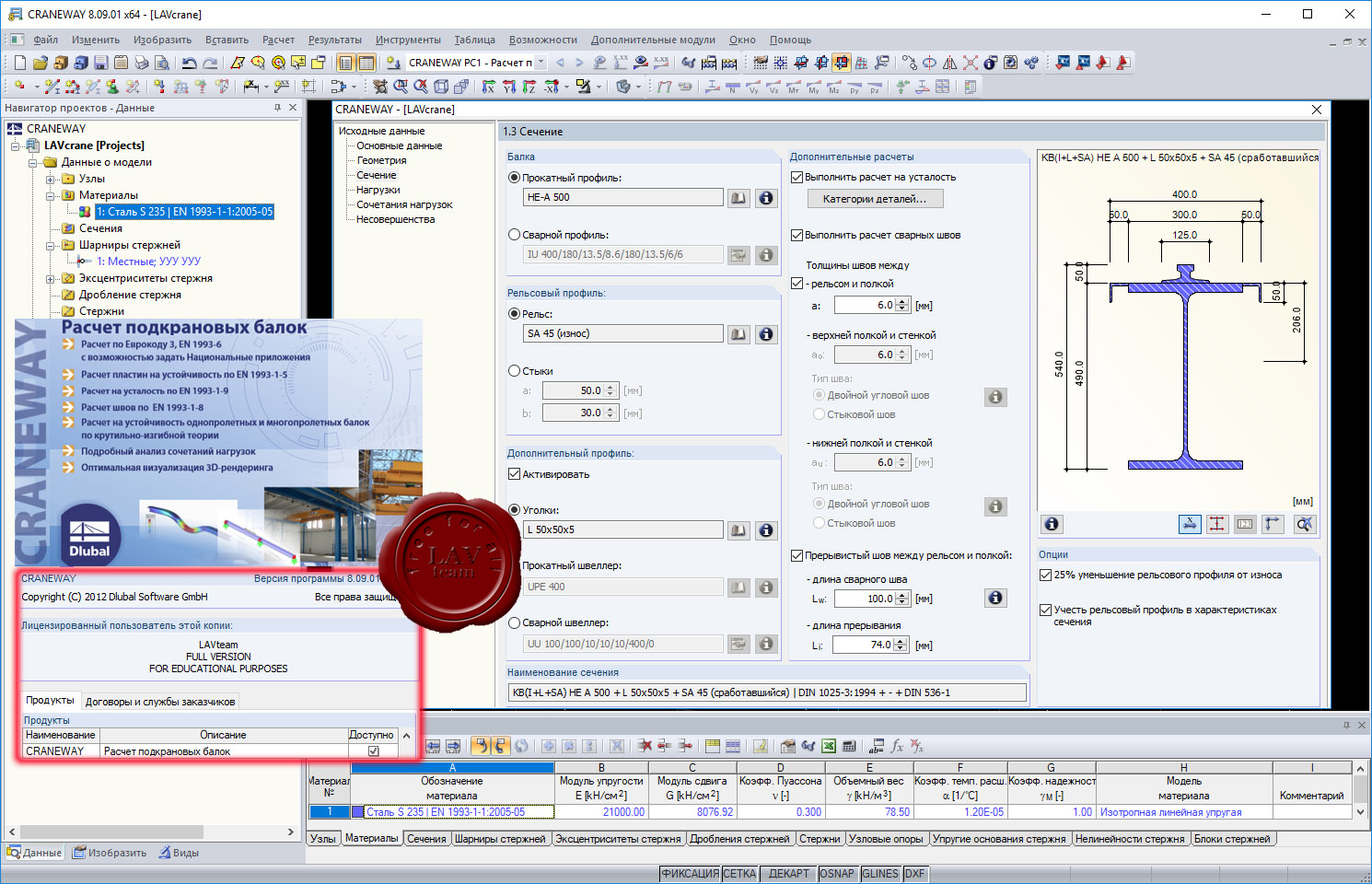Collapse the Шарниры стержней tree node
This screenshot has width=1372, height=884.
coord(51,245)
